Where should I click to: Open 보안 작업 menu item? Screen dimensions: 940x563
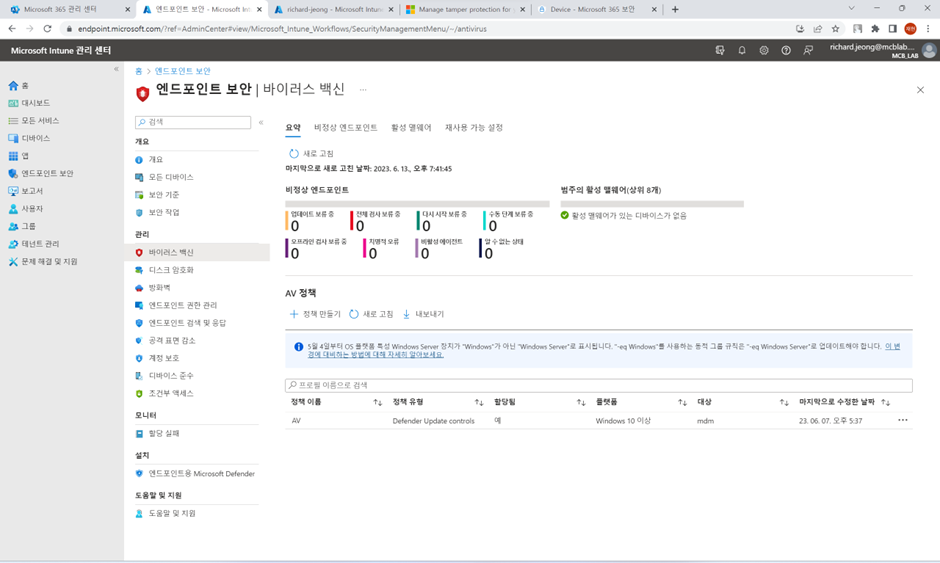(x=157, y=212)
